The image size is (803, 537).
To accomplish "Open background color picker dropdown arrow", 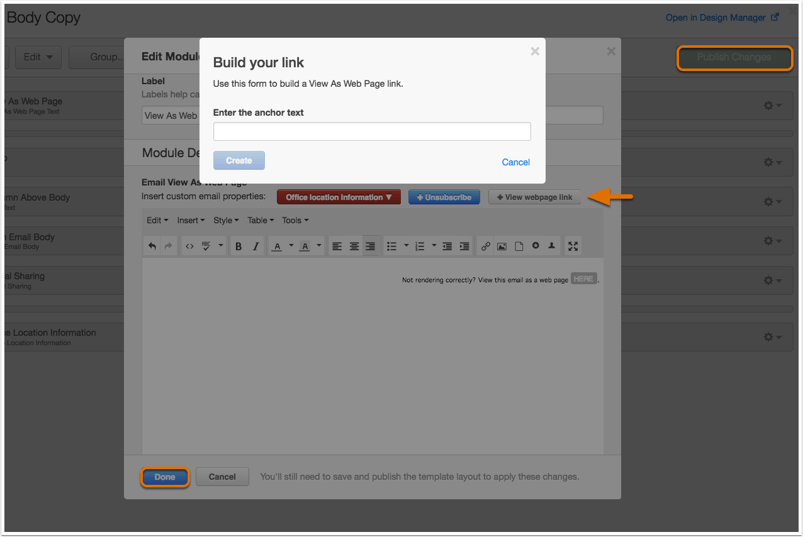I will point(319,246).
